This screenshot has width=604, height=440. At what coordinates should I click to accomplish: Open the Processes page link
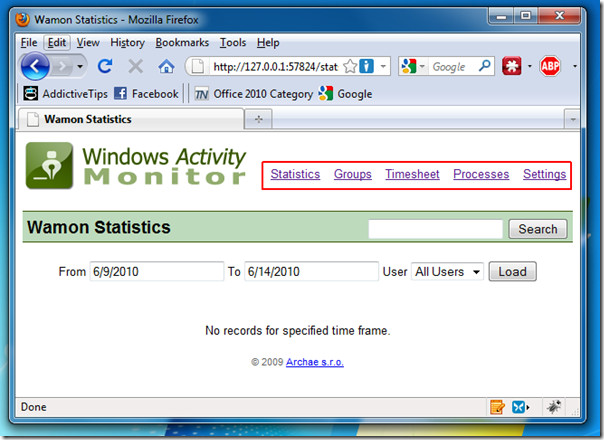[x=481, y=174]
